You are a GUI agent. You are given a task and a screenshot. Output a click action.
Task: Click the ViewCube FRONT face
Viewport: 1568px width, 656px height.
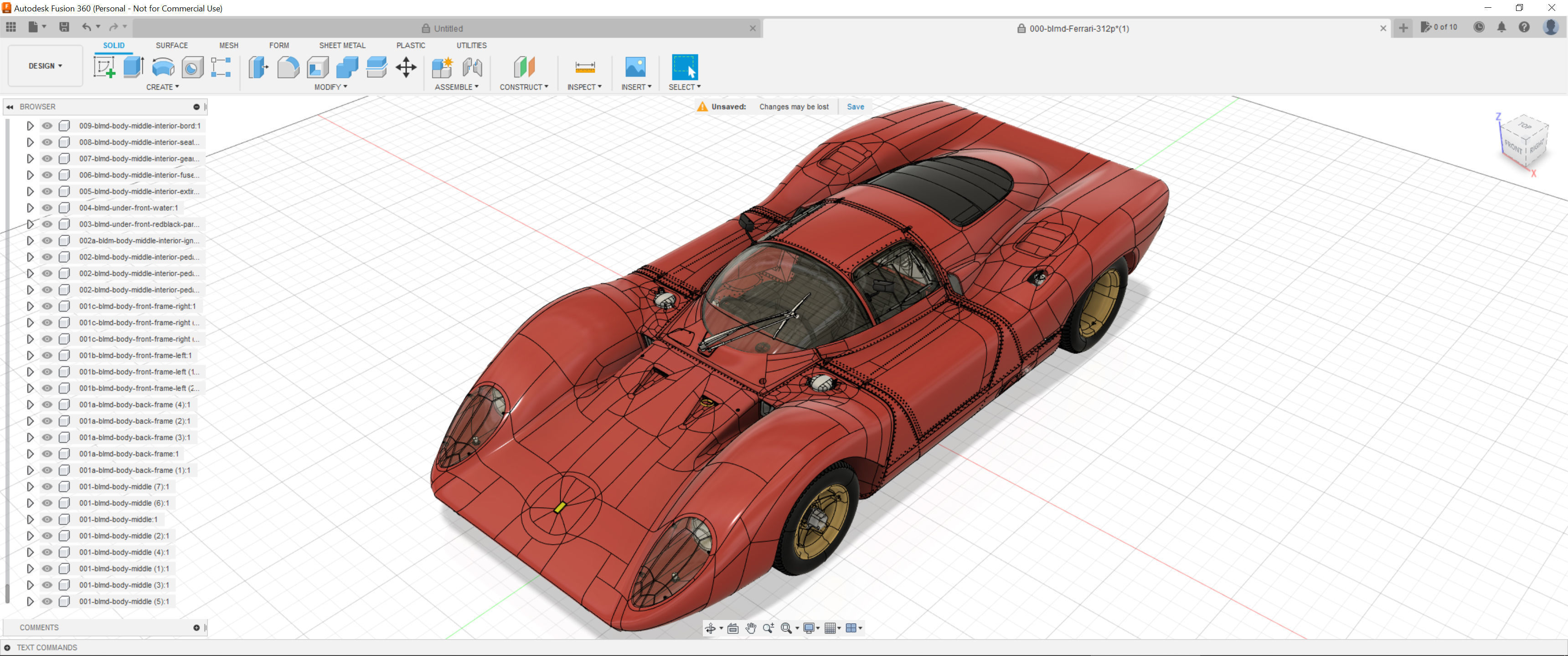click(1513, 147)
